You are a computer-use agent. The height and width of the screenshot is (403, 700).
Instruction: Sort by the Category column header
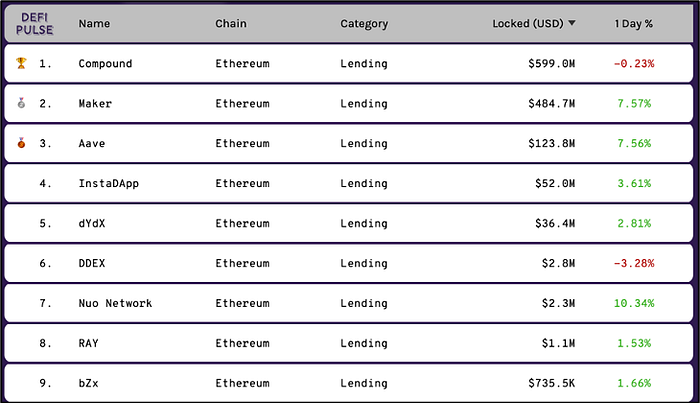[x=364, y=24]
